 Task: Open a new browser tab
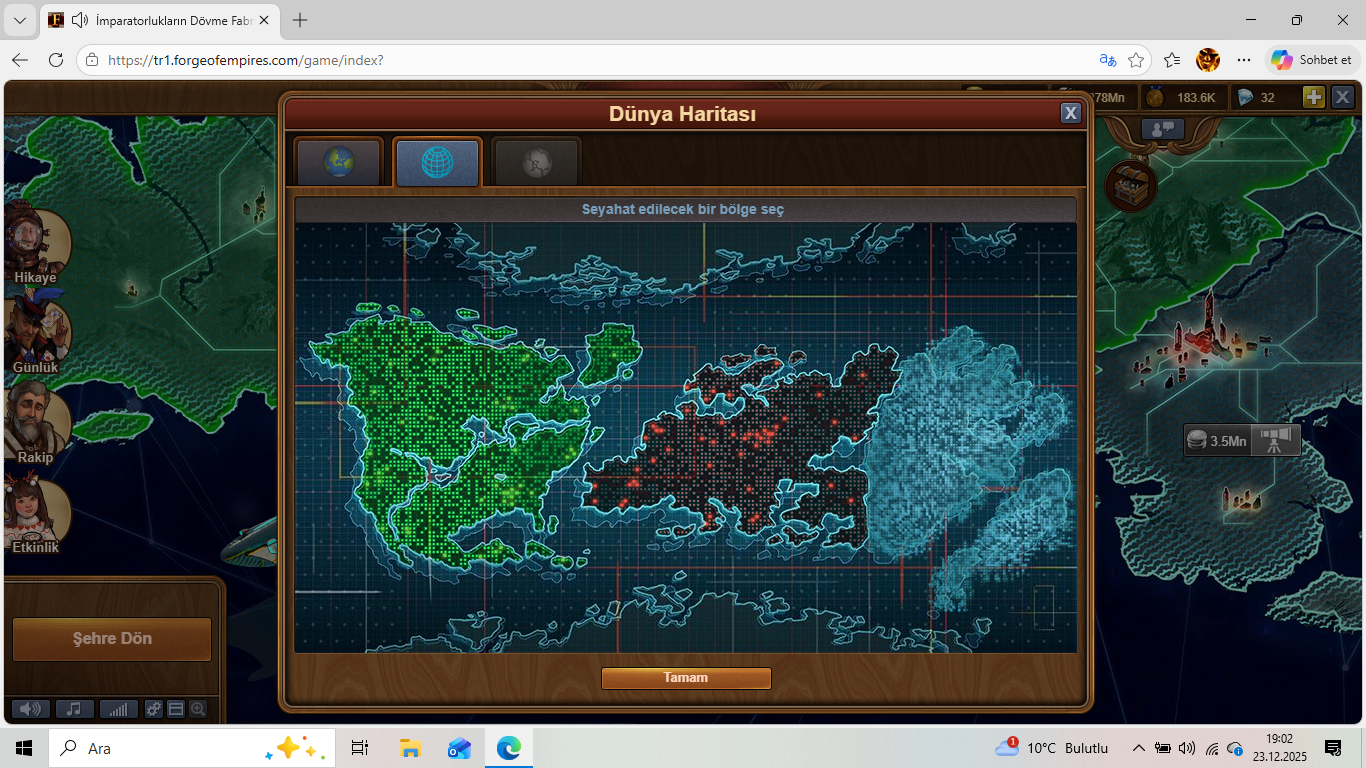click(x=300, y=20)
